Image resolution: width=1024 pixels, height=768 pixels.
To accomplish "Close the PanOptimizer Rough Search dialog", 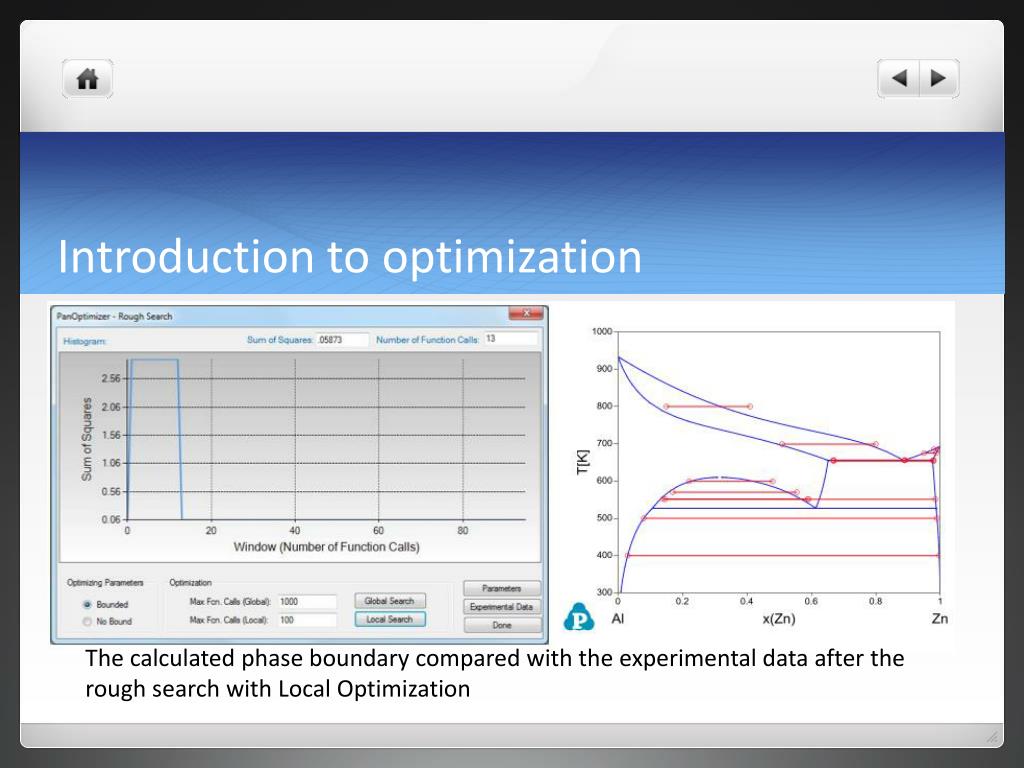I will pos(525,315).
